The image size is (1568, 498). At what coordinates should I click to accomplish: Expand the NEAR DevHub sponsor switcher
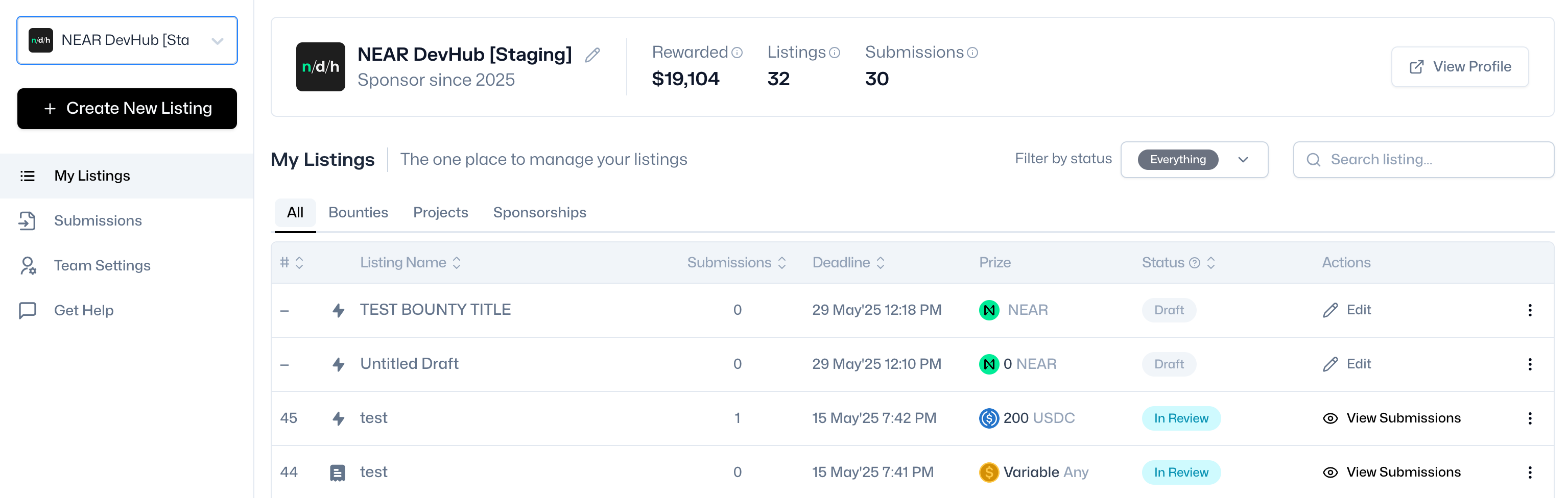[127, 40]
